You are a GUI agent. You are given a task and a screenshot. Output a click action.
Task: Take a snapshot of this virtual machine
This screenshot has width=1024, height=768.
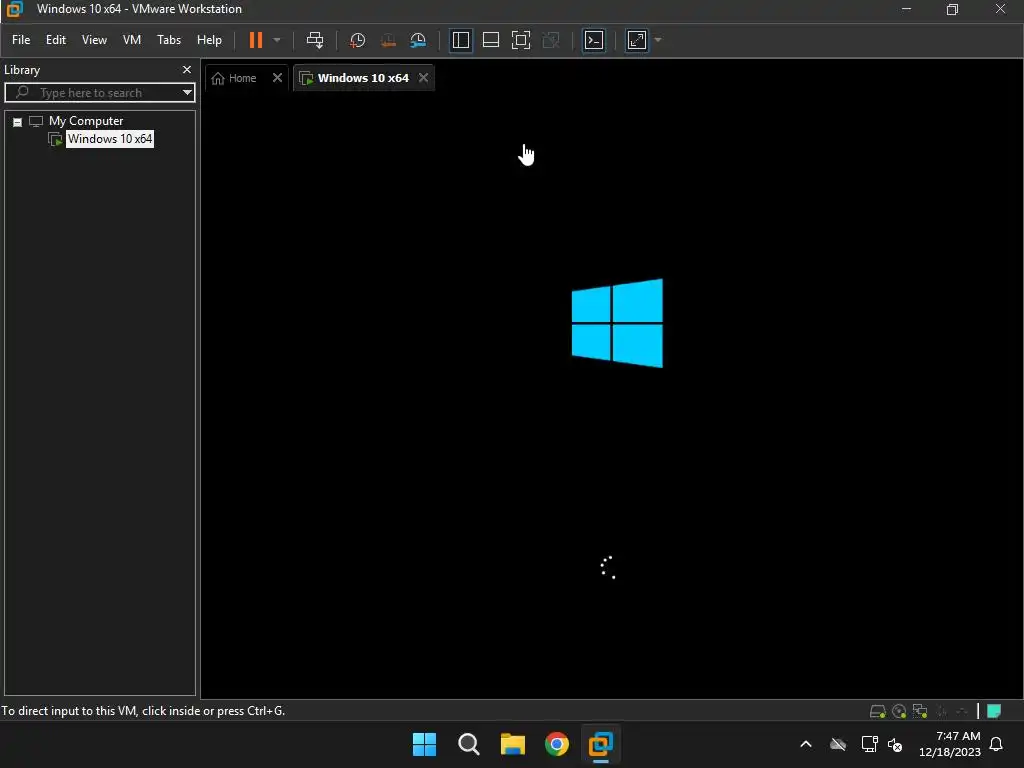pos(357,40)
